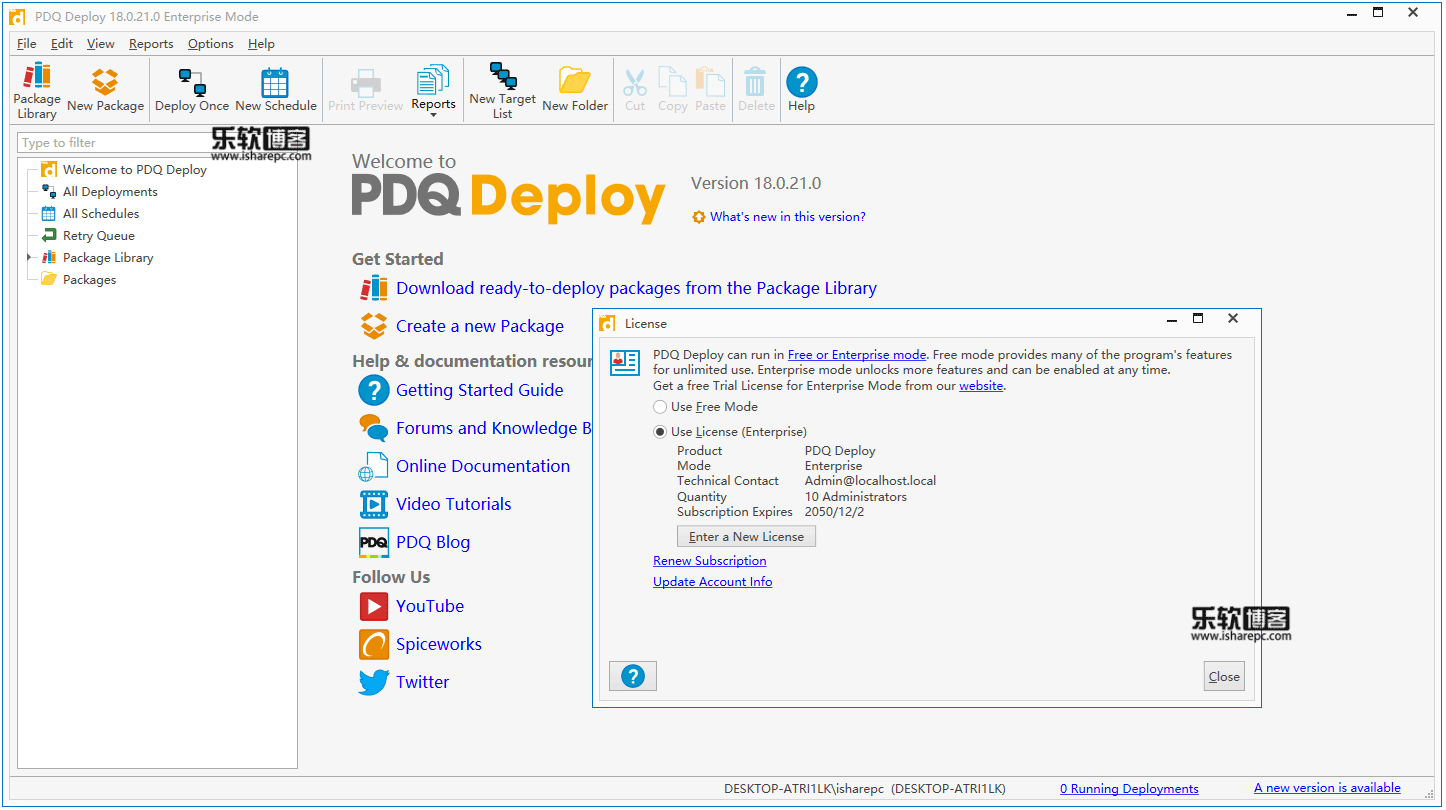Image resolution: width=1446 pixels, height=810 pixels.
Task: Open Download ready-to-deploy packages link
Action: point(636,288)
